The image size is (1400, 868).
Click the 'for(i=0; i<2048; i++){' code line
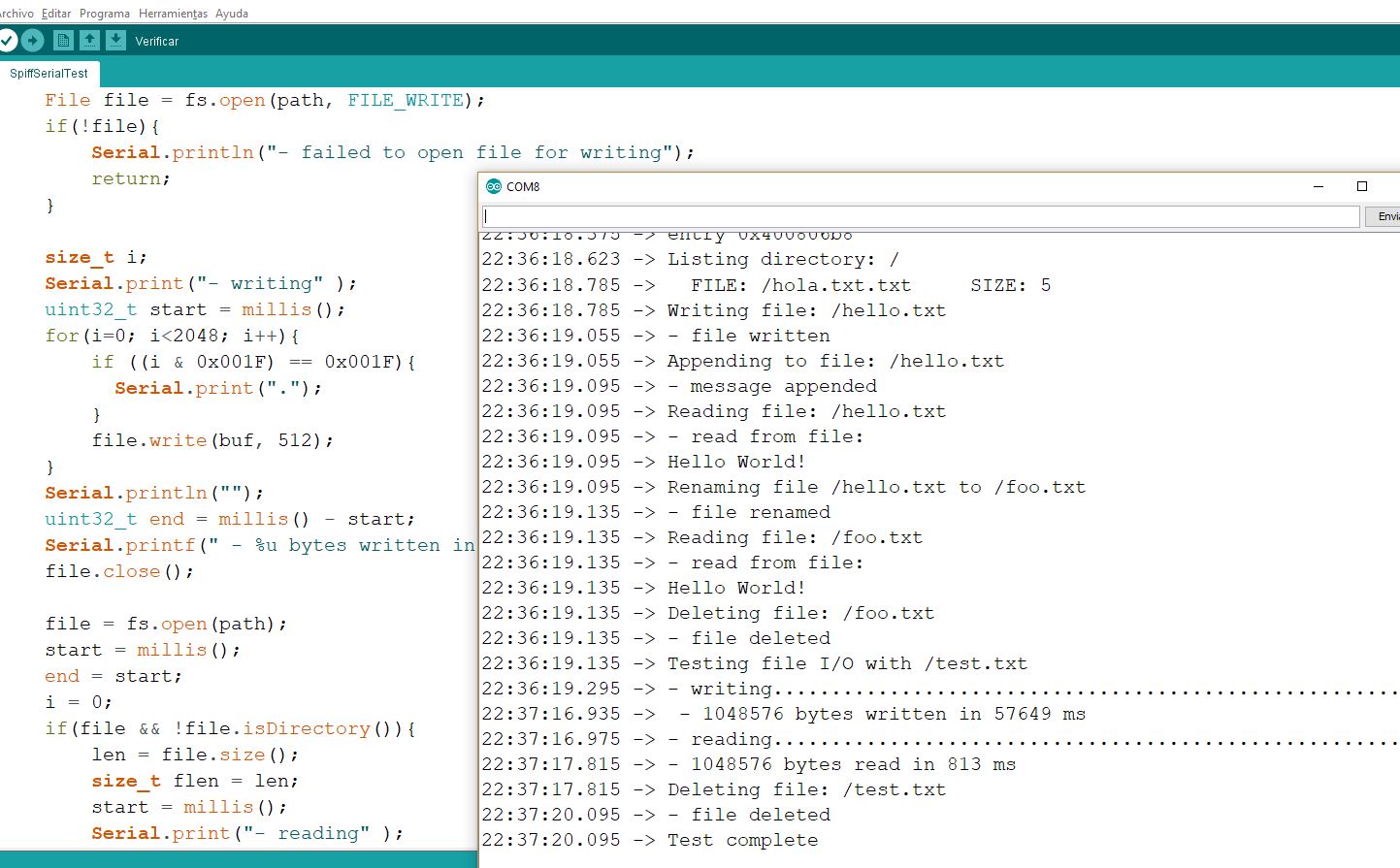point(172,336)
